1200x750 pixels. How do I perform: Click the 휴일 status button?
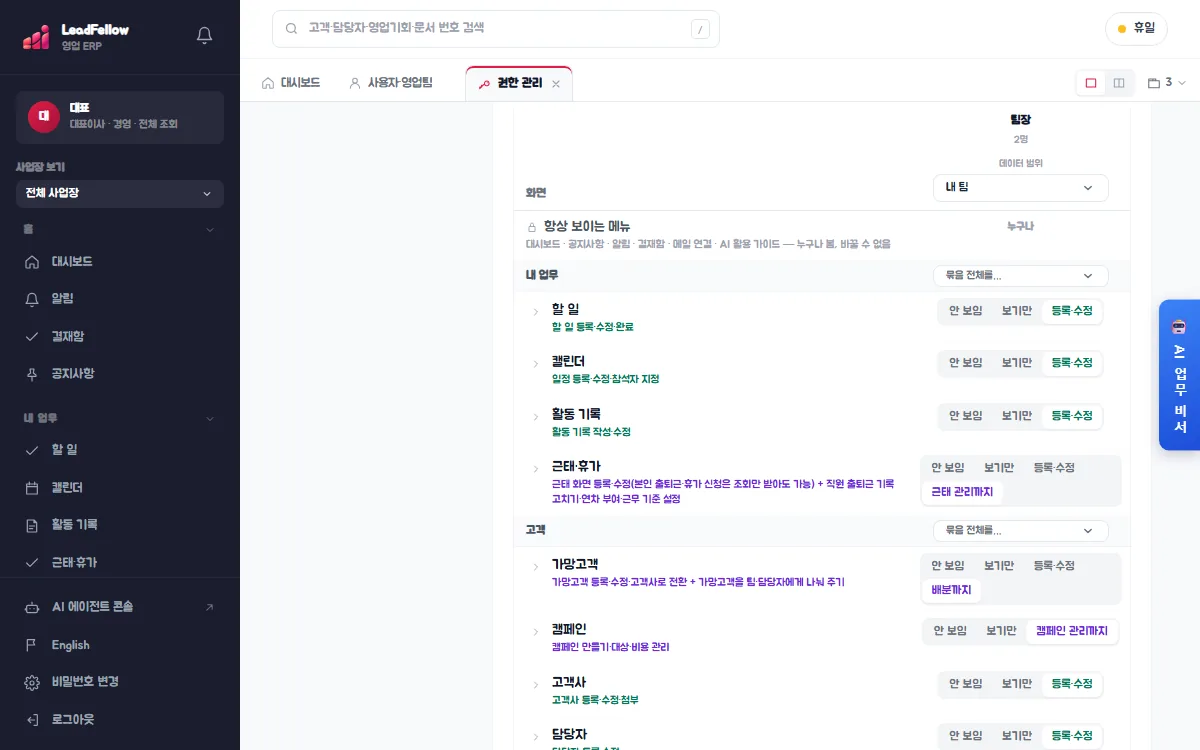(x=1136, y=29)
